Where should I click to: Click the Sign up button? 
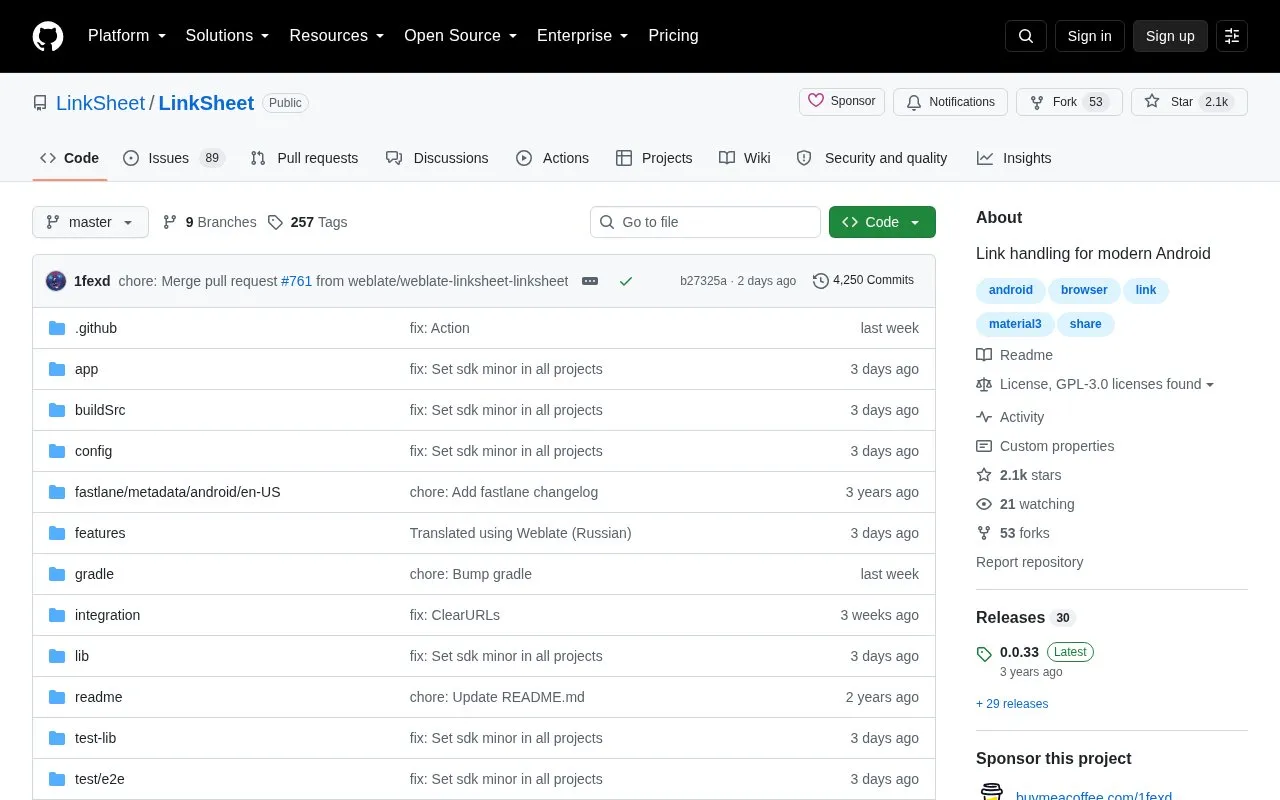click(1170, 36)
